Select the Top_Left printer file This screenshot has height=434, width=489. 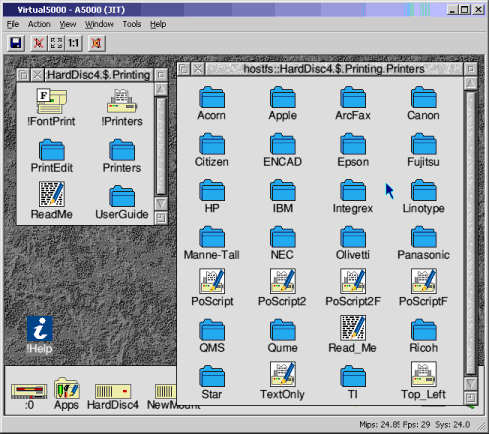coord(423,381)
